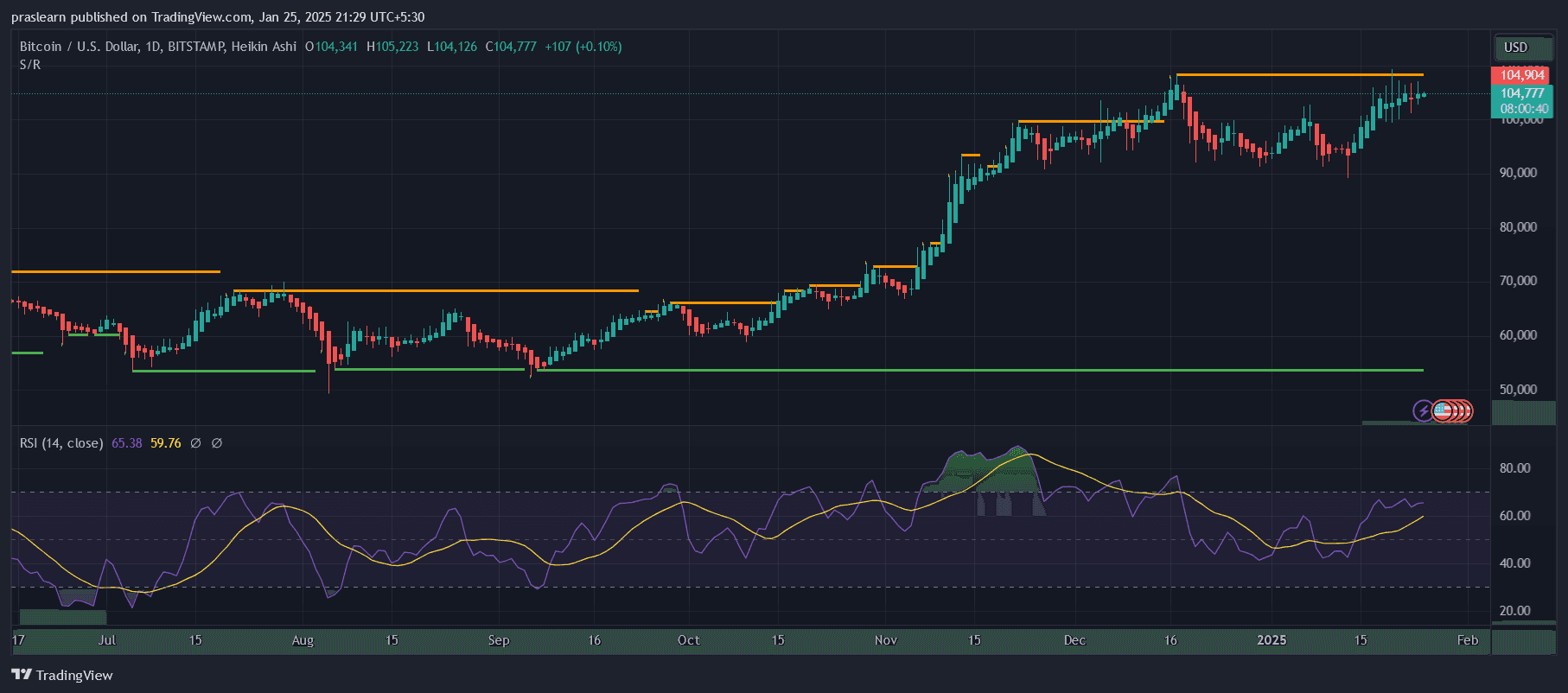Click the red 104,904 price label
The image size is (1568, 693).
(1521, 75)
